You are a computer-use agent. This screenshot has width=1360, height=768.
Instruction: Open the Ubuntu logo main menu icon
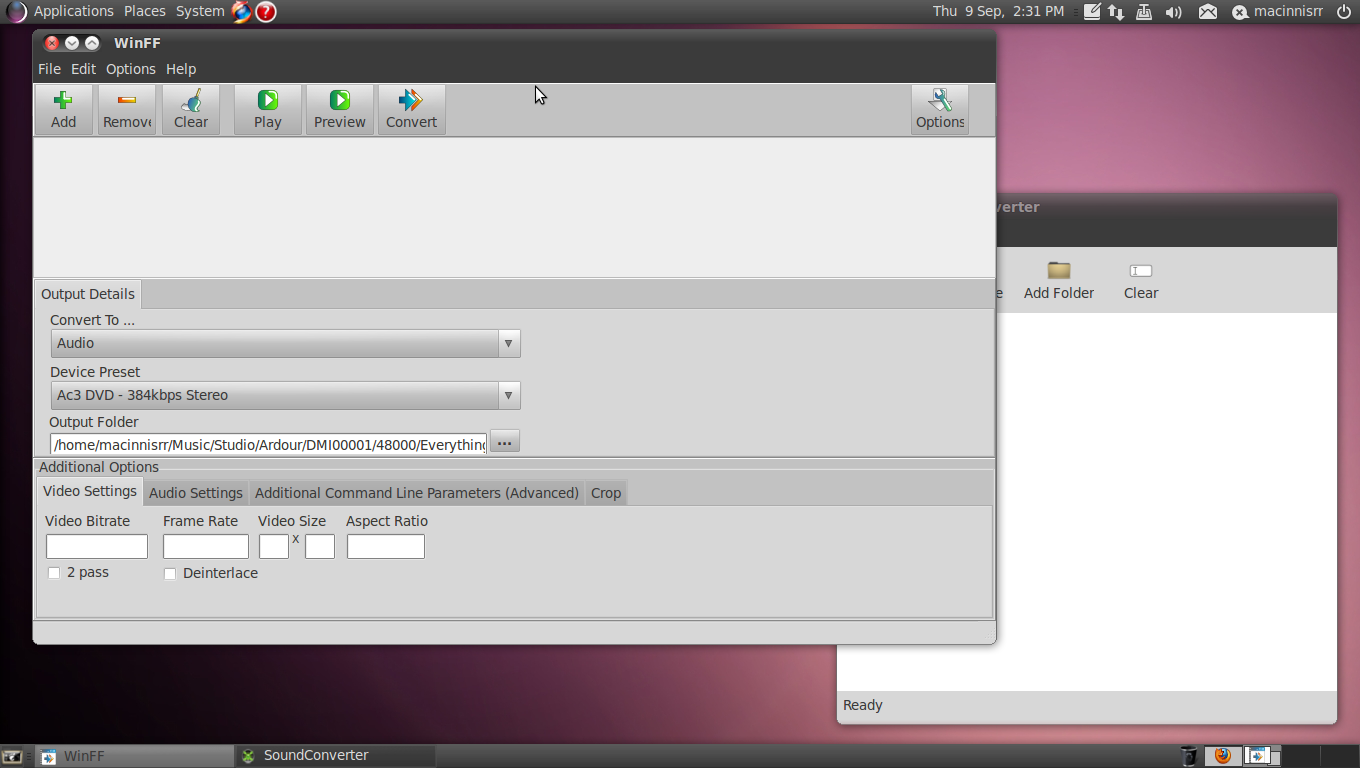click(x=16, y=11)
